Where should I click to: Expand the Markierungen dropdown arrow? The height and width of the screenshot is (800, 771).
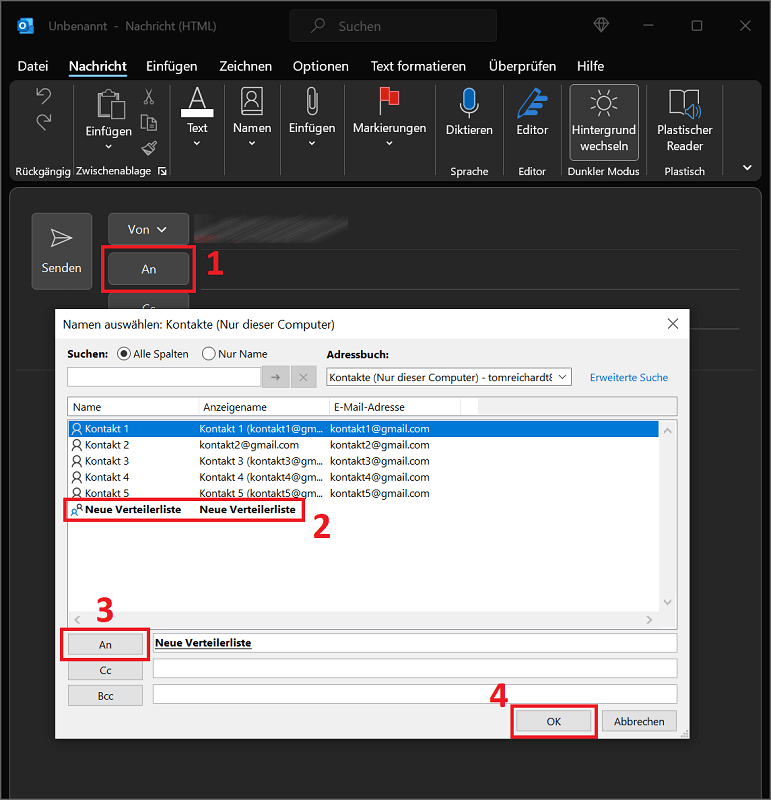pos(389,143)
